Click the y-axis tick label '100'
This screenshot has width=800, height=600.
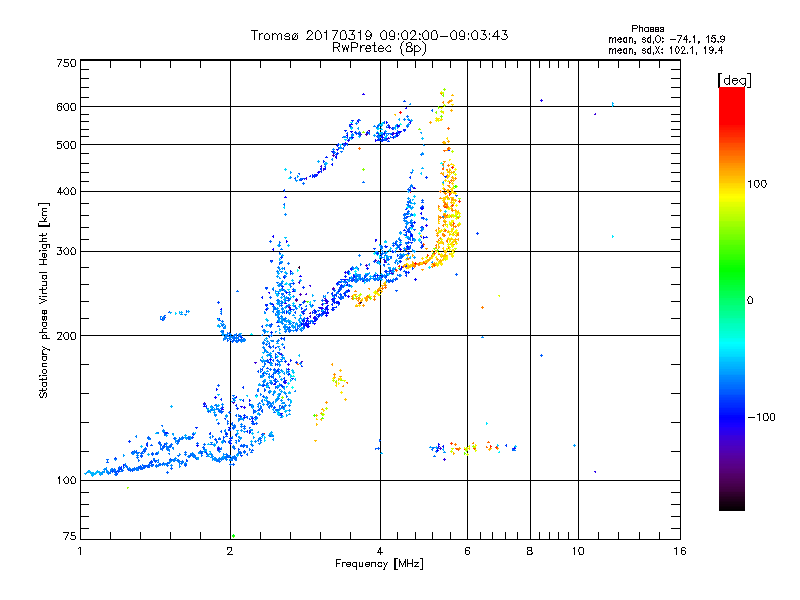66,480
